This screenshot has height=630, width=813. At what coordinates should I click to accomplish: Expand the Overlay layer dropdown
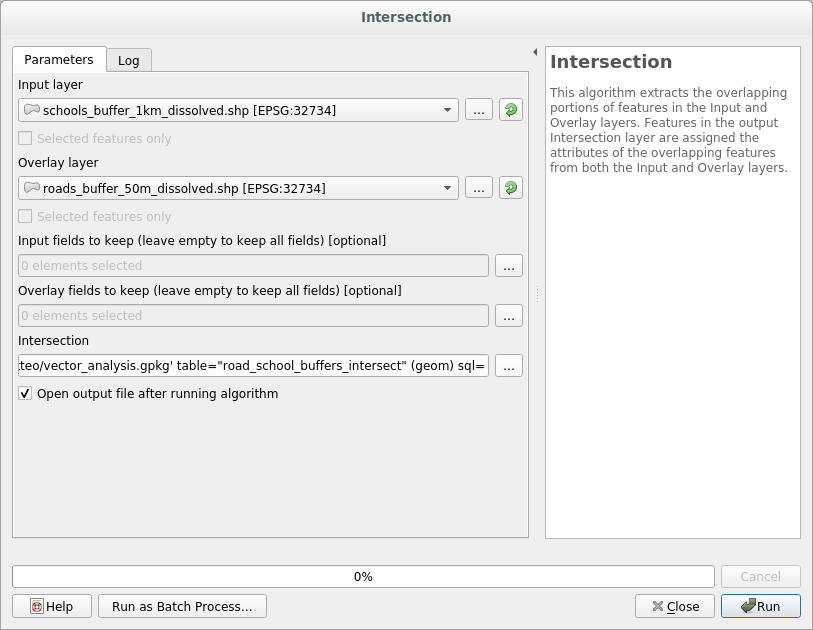445,188
